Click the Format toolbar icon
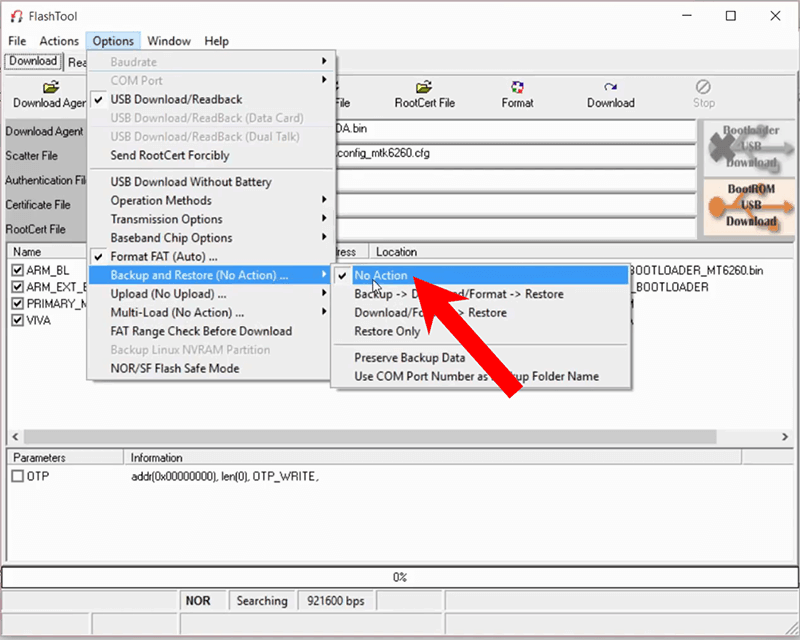800x640 pixels. coord(517,87)
